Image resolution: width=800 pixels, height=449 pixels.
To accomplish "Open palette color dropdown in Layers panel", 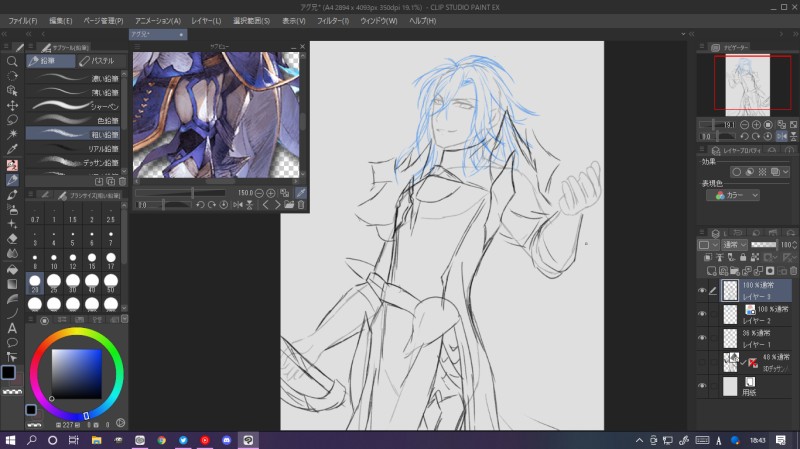I will (708, 245).
